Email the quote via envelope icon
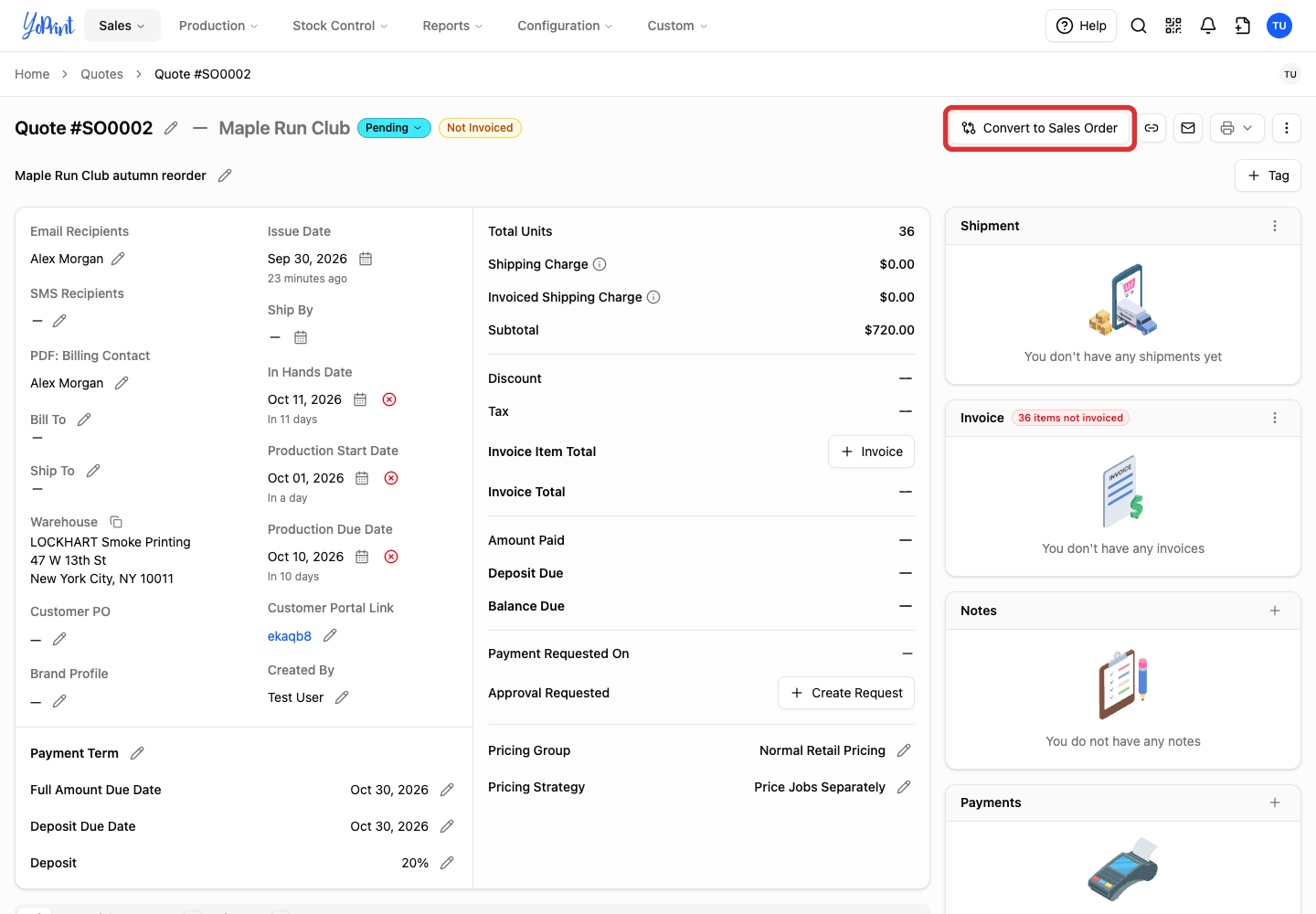 (1188, 128)
